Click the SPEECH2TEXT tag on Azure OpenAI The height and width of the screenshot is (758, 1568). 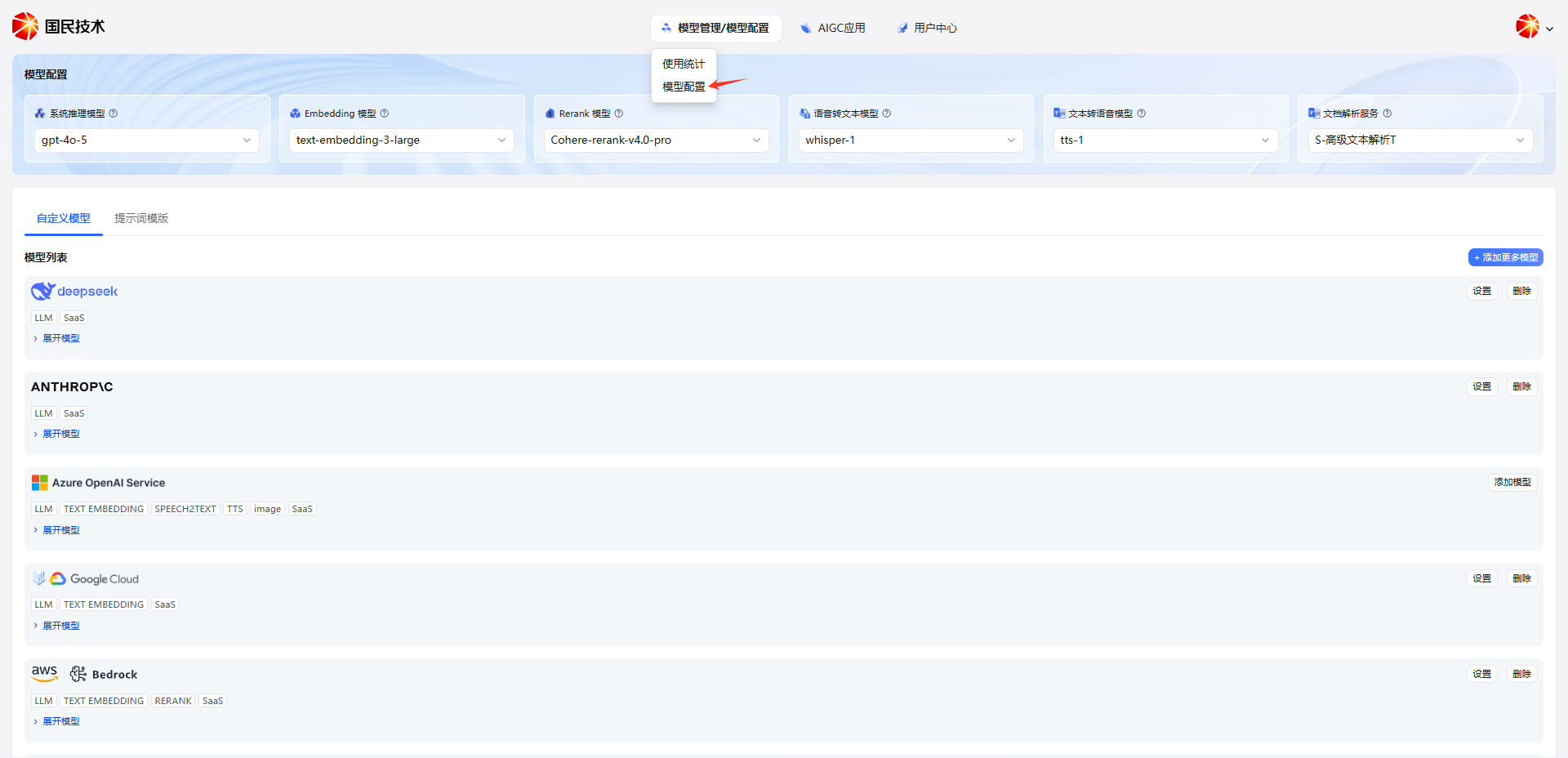pyautogui.click(x=185, y=509)
